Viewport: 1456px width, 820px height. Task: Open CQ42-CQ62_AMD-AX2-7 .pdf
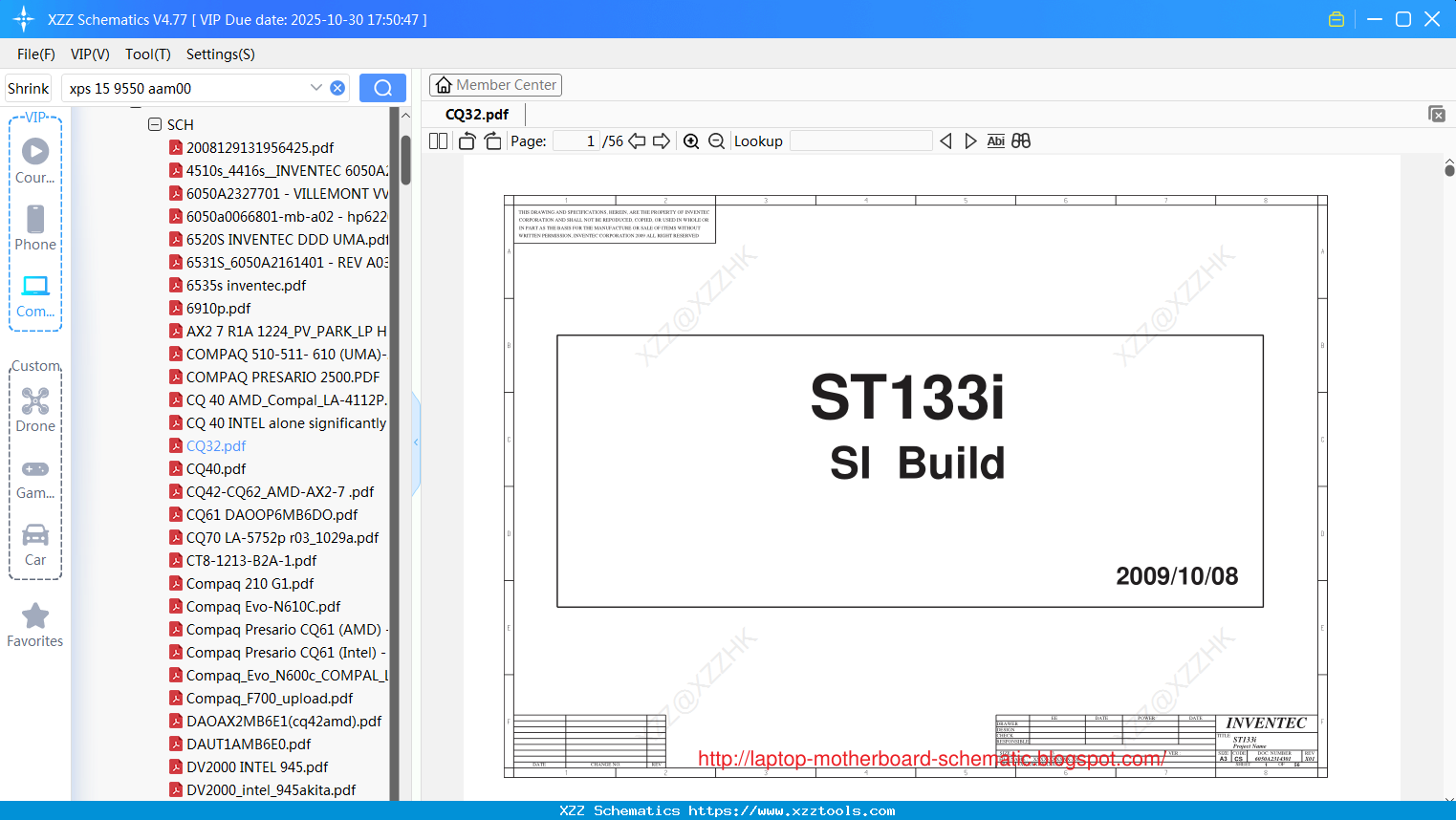280,491
